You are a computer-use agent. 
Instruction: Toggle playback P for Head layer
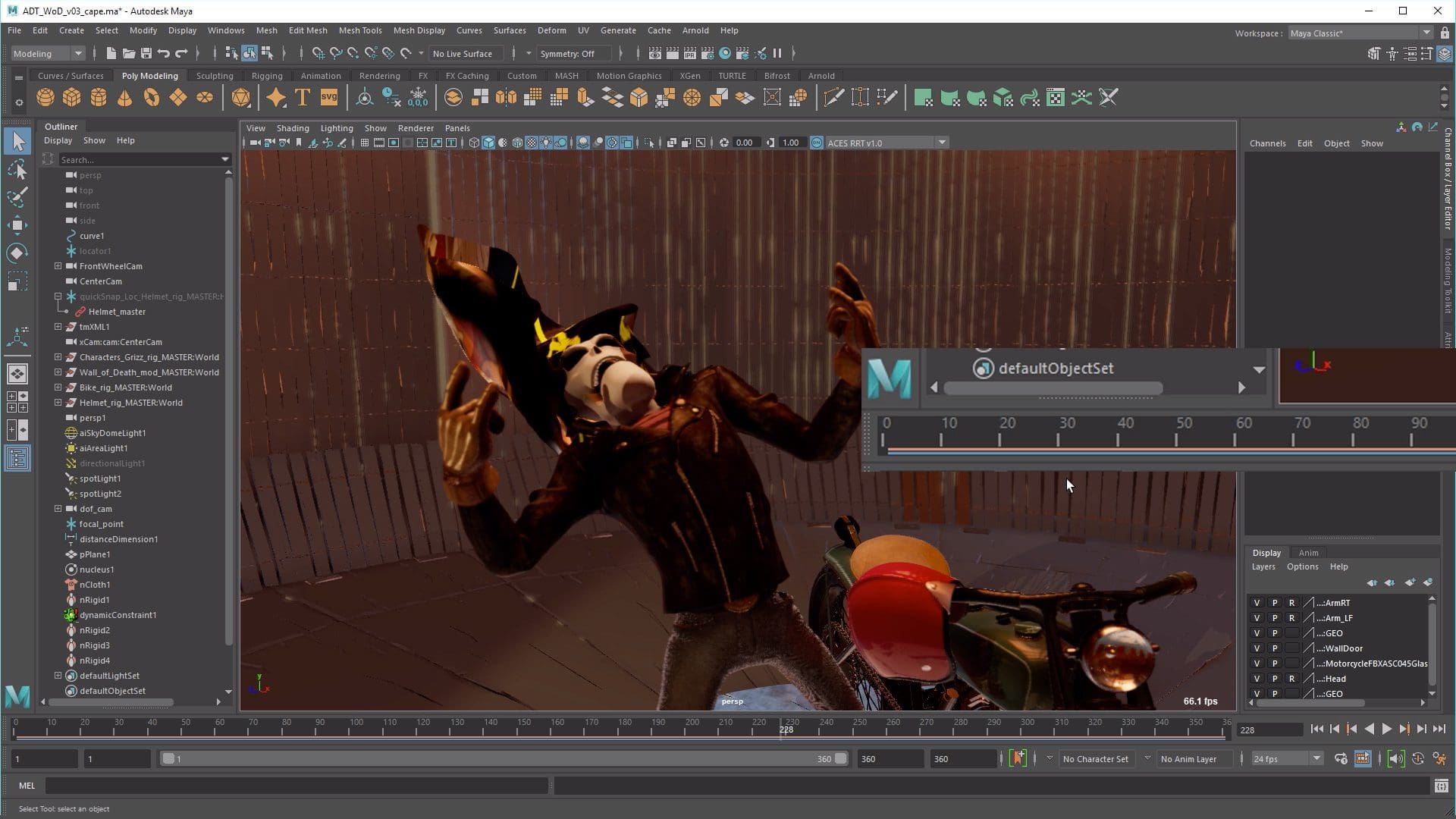[x=1274, y=679]
